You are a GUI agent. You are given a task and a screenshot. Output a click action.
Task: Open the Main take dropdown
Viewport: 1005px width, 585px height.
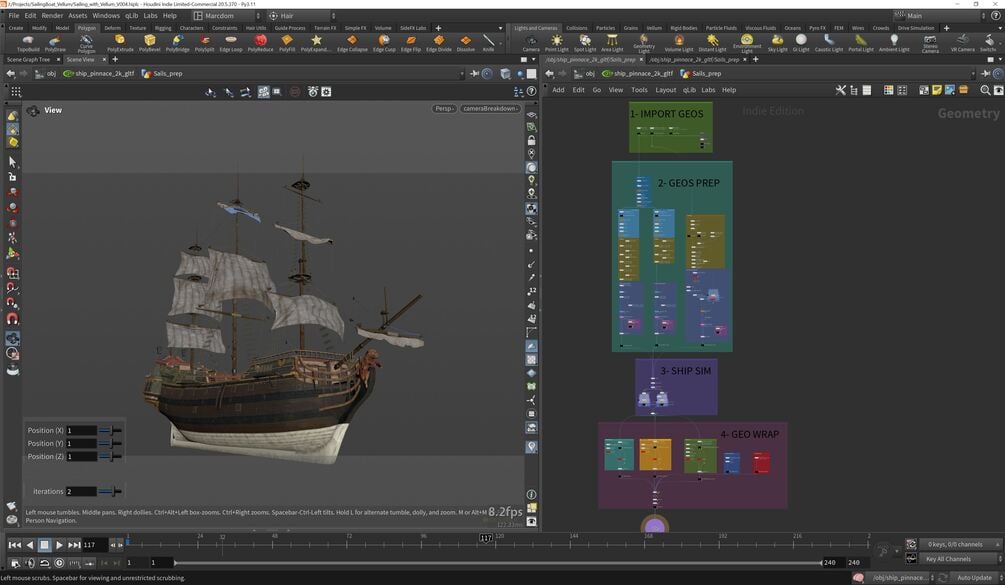(939, 15)
